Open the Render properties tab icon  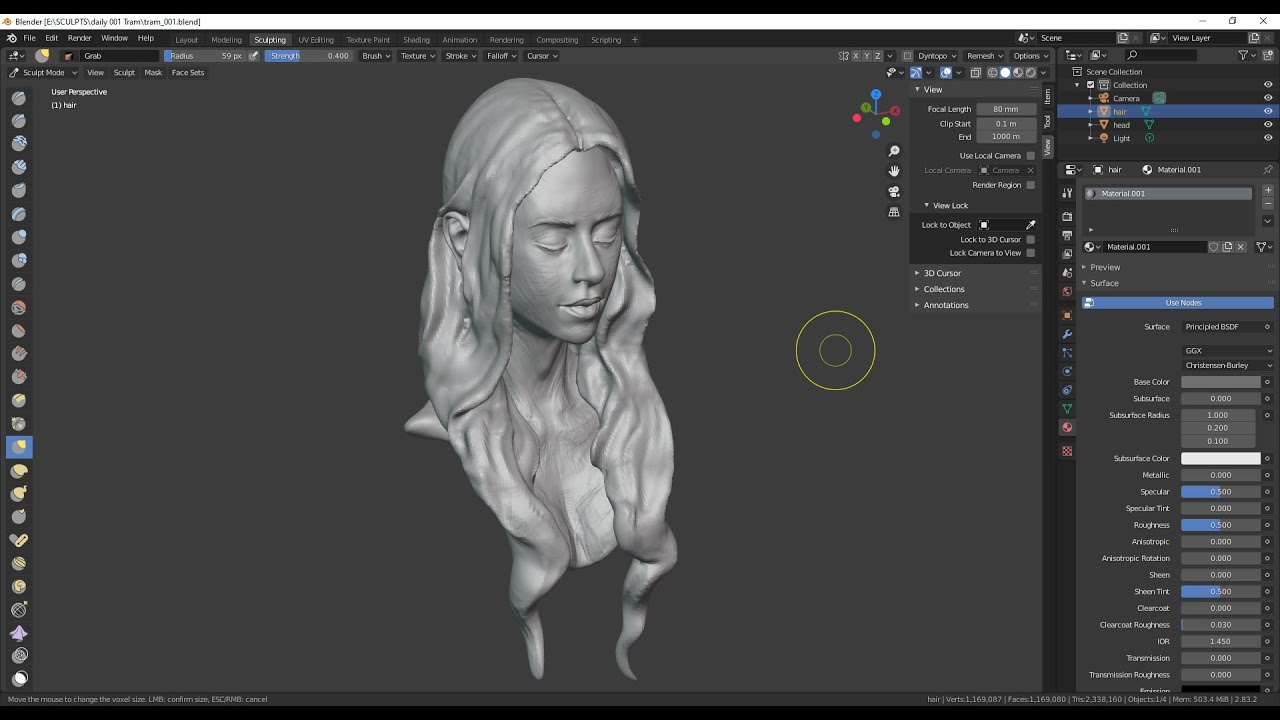click(1067, 216)
